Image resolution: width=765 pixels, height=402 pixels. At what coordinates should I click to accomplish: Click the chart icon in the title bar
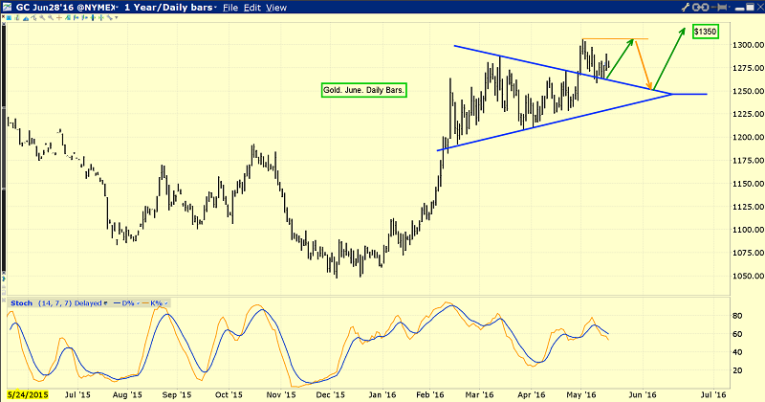(x=8, y=7)
